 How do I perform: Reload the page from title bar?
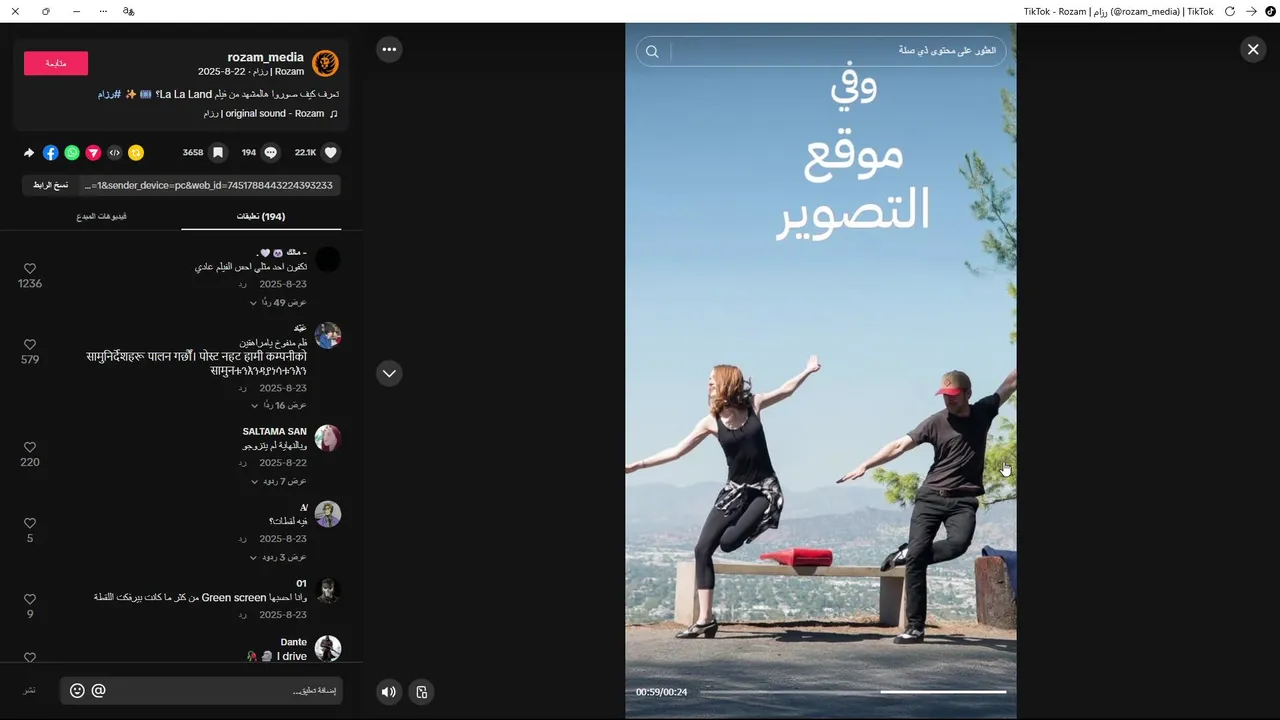(x=1230, y=11)
